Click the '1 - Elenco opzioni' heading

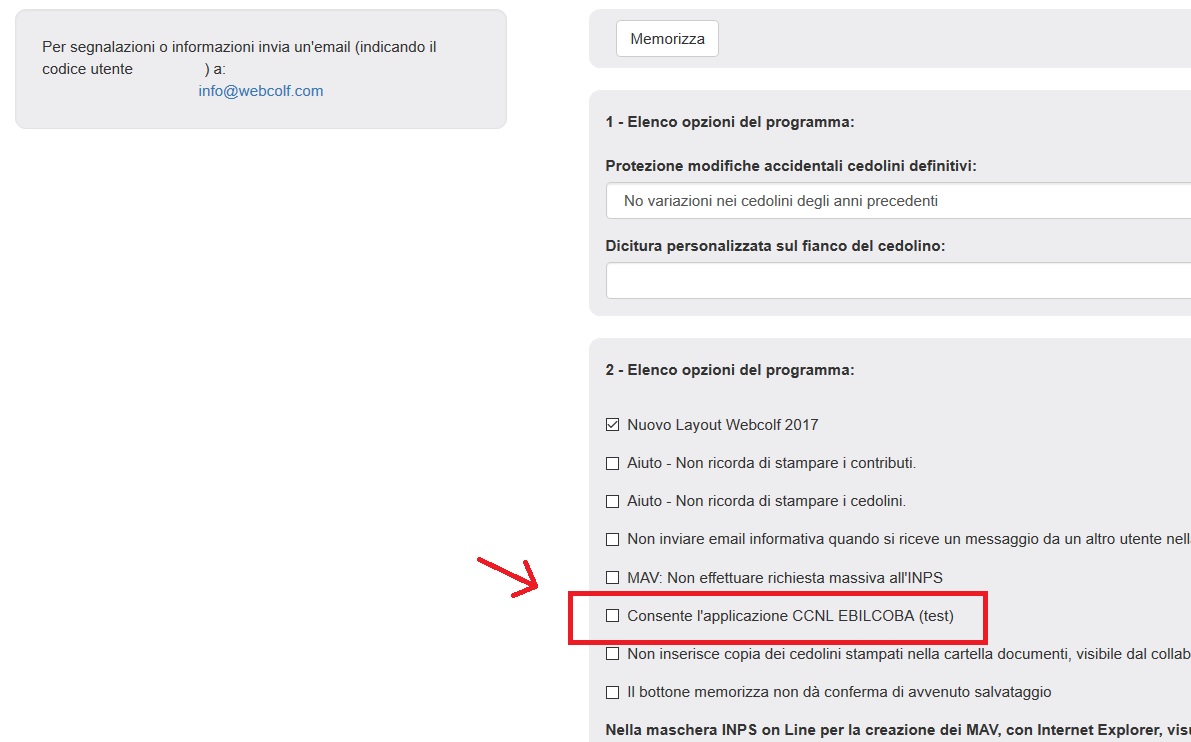(730, 122)
